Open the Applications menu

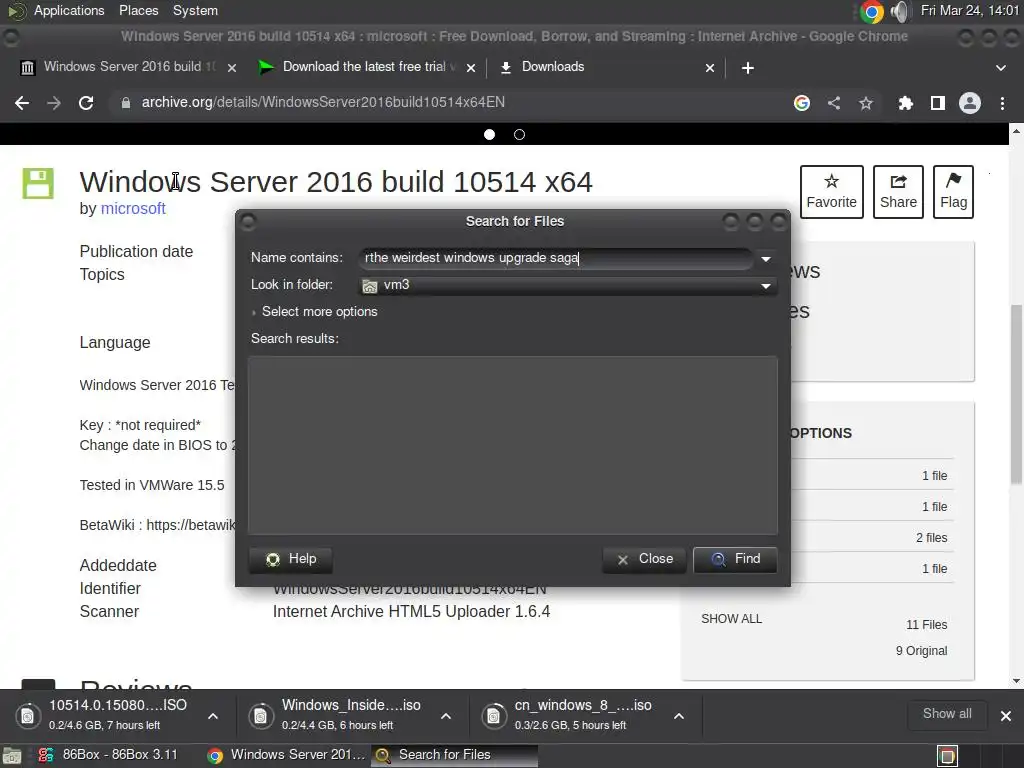pos(69,10)
